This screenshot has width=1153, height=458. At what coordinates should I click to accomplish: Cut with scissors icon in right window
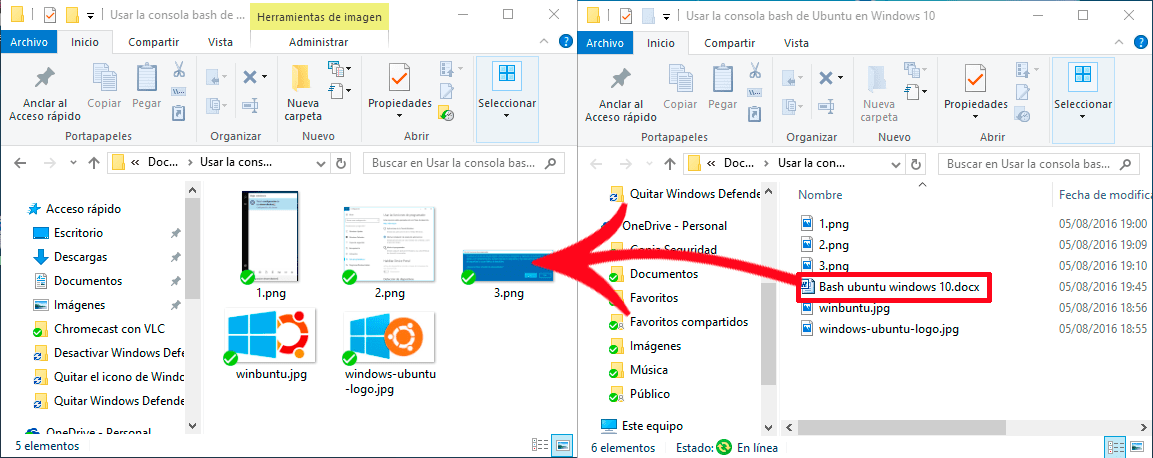pyautogui.click(x=755, y=70)
